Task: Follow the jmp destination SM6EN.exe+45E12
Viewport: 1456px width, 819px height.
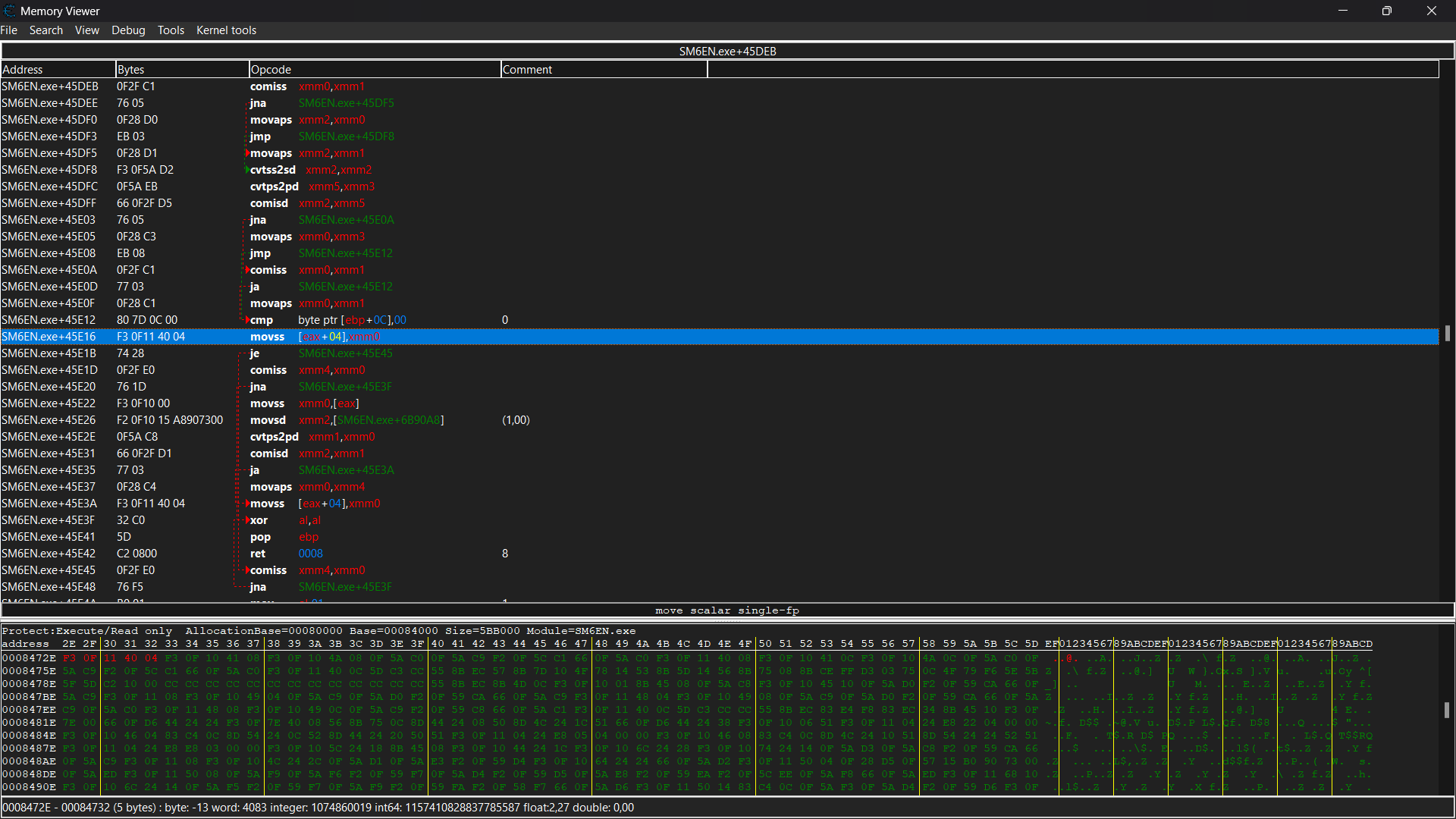Action: pyautogui.click(x=346, y=253)
